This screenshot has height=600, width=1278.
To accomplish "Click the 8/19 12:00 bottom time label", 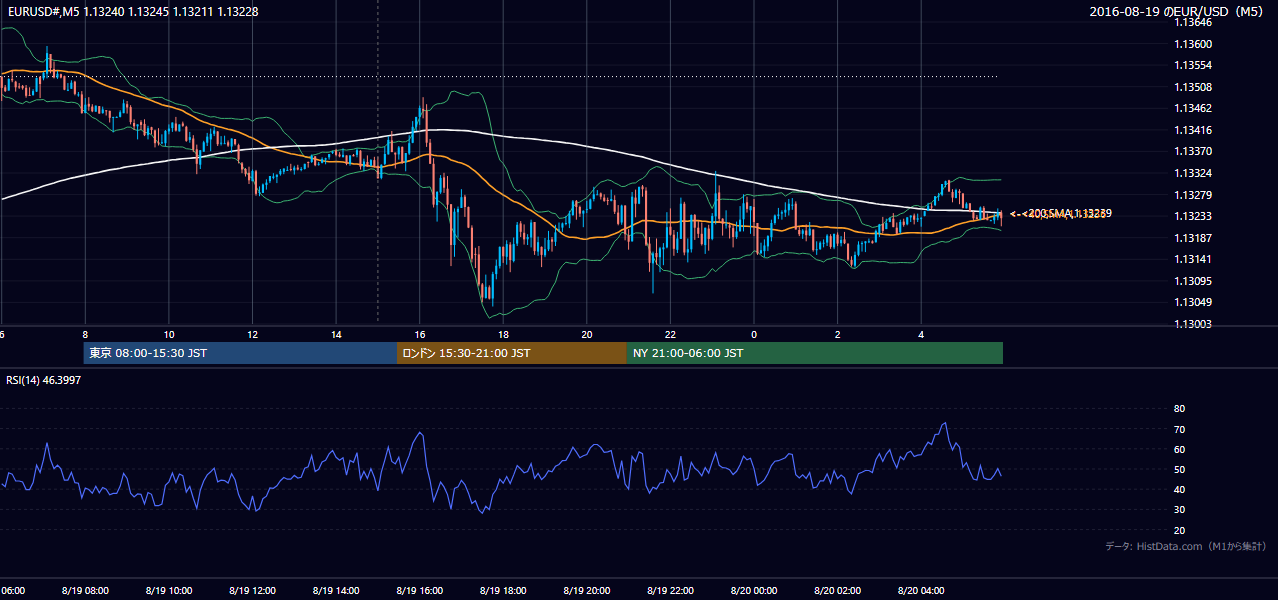I will click(x=252, y=591).
